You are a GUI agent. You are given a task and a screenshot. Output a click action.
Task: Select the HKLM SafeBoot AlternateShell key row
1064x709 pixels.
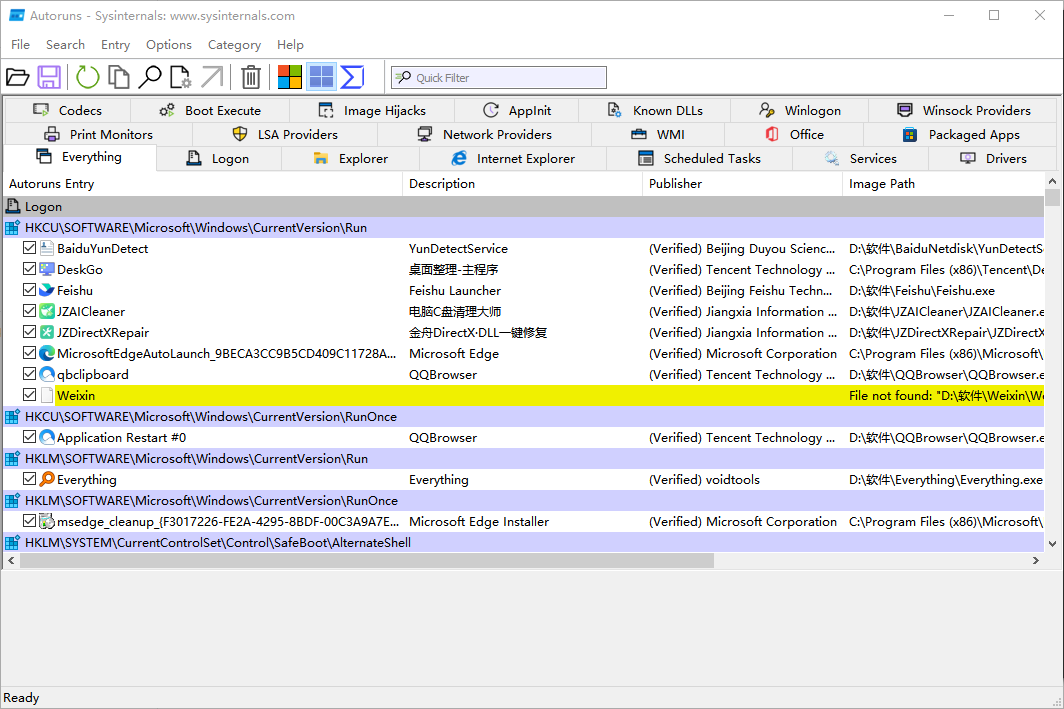524,543
